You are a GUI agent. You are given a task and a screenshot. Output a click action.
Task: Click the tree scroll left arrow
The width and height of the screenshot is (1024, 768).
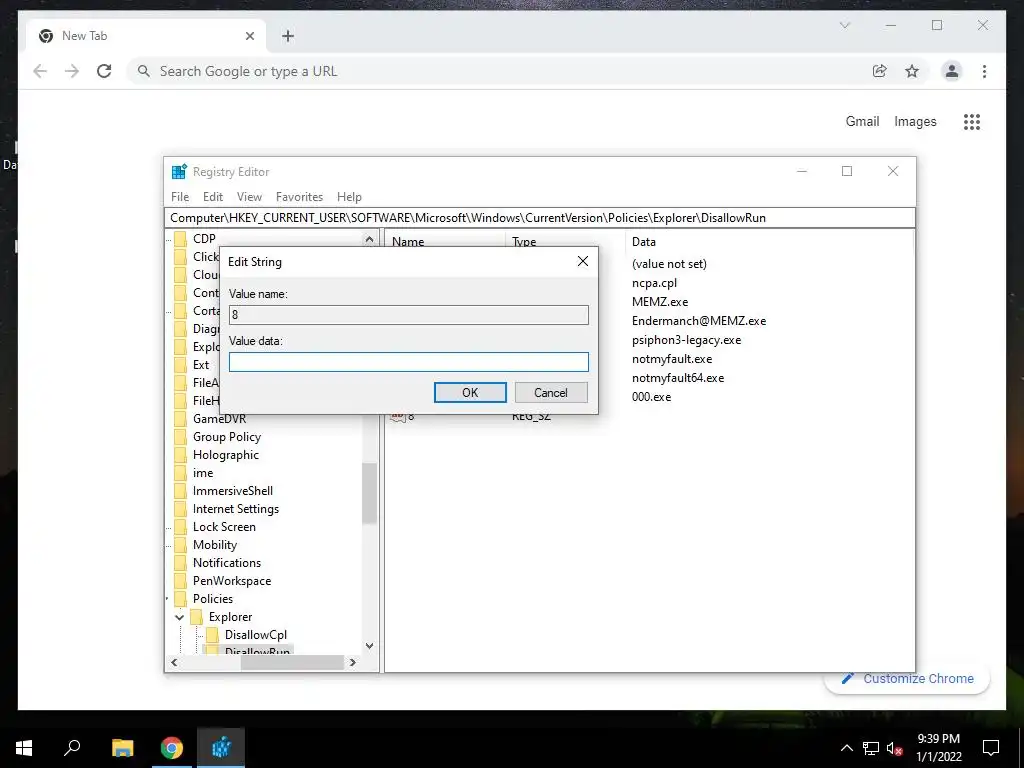(174, 662)
